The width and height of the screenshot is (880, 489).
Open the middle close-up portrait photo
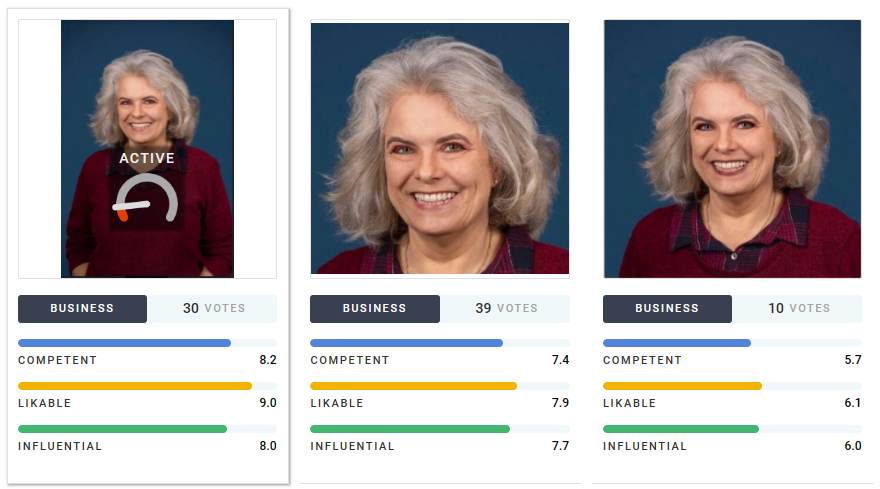440,147
